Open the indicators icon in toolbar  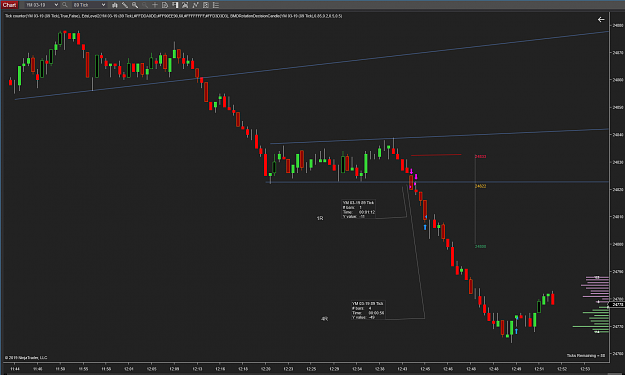(x=195, y=5)
